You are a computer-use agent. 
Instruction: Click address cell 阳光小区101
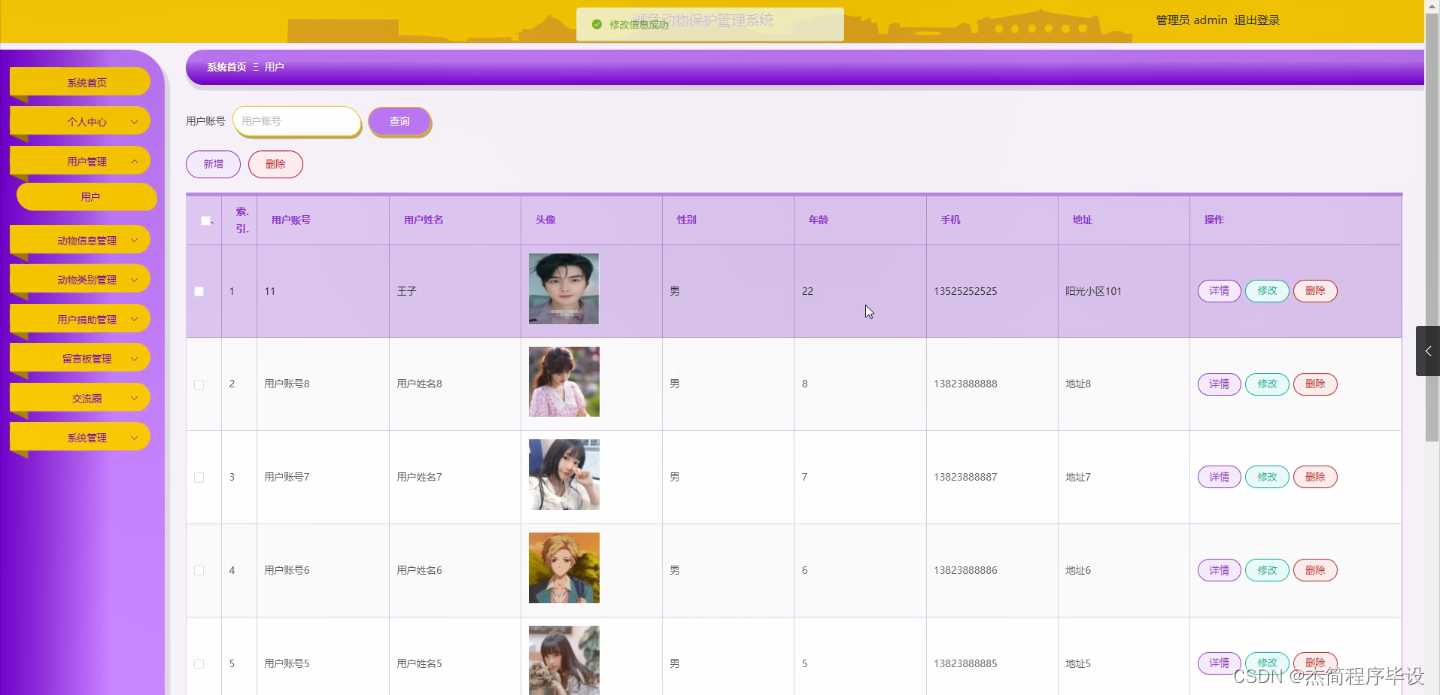coord(1093,292)
